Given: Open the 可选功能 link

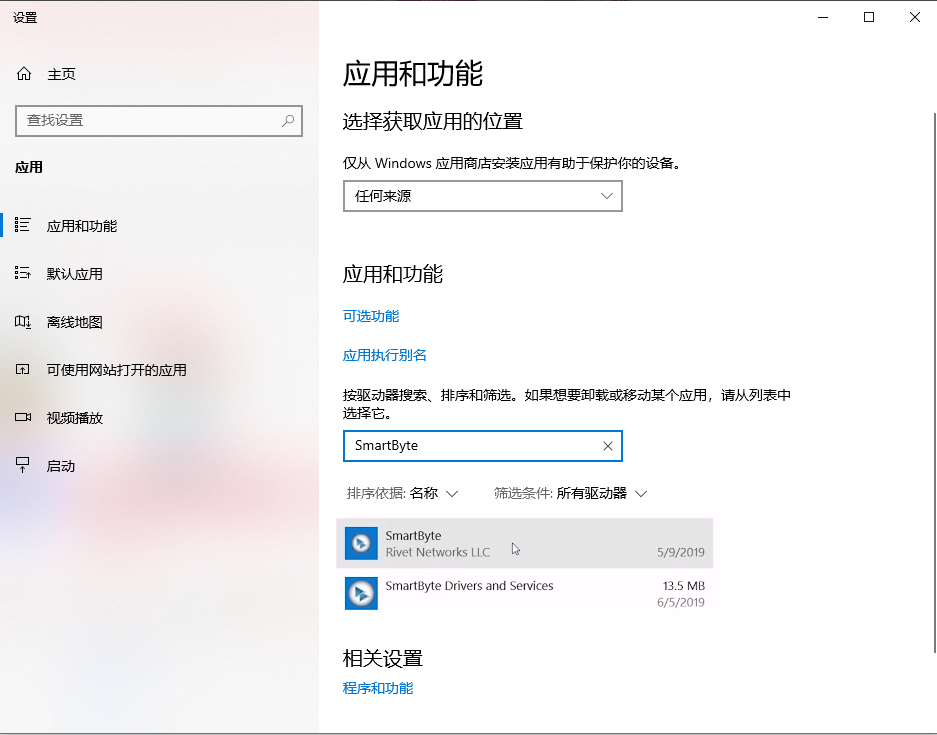Looking at the screenshot, I should [370, 316].
